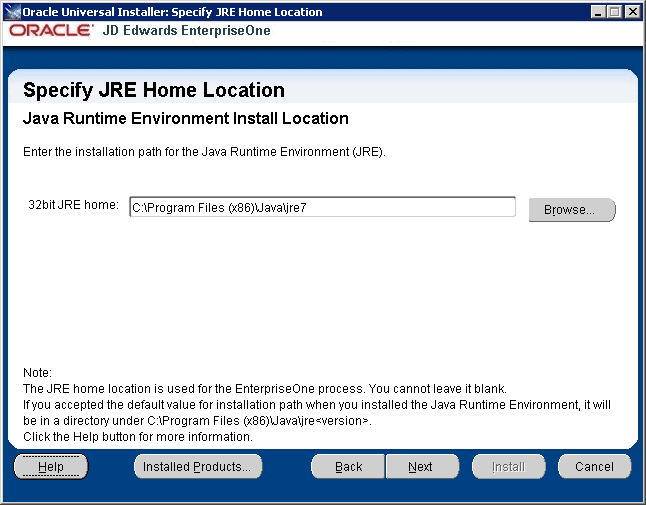This screenshot has height=505, width=646.
Task: Click the 'Note:' label
Action: pyautogui.click(x=37, y=373)
